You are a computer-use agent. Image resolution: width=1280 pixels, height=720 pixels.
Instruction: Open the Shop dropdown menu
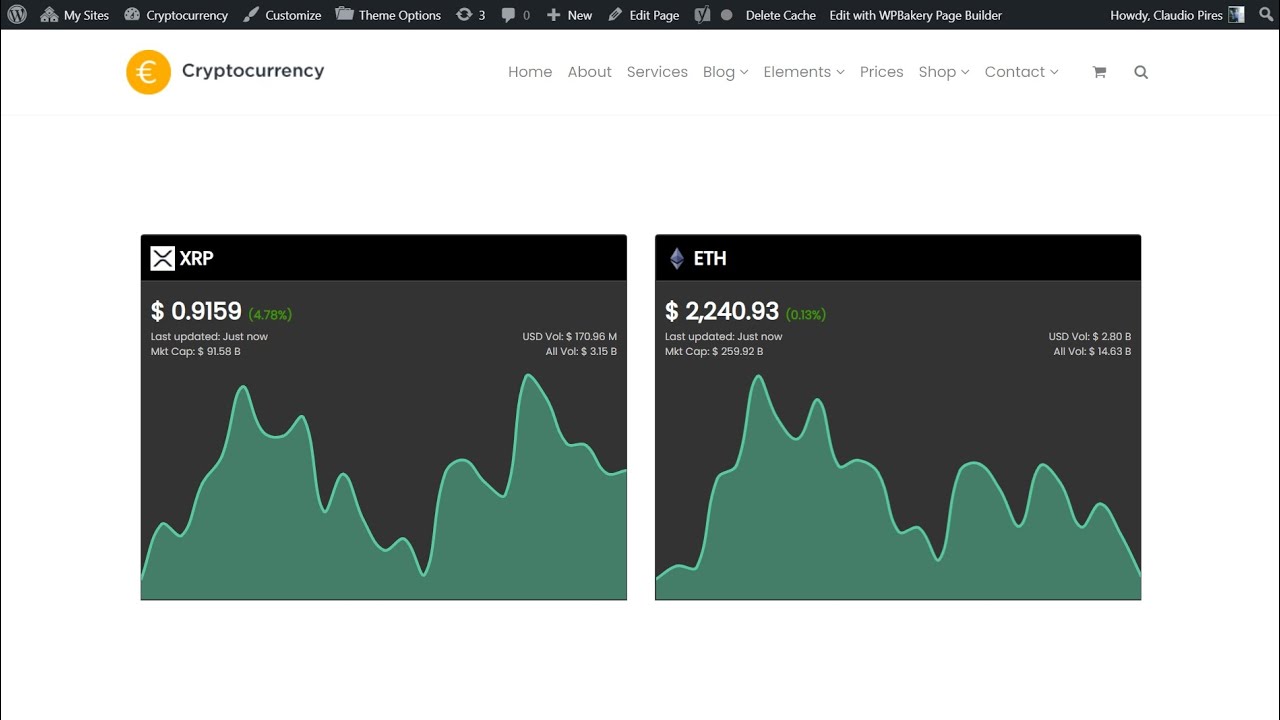[943, 72]
